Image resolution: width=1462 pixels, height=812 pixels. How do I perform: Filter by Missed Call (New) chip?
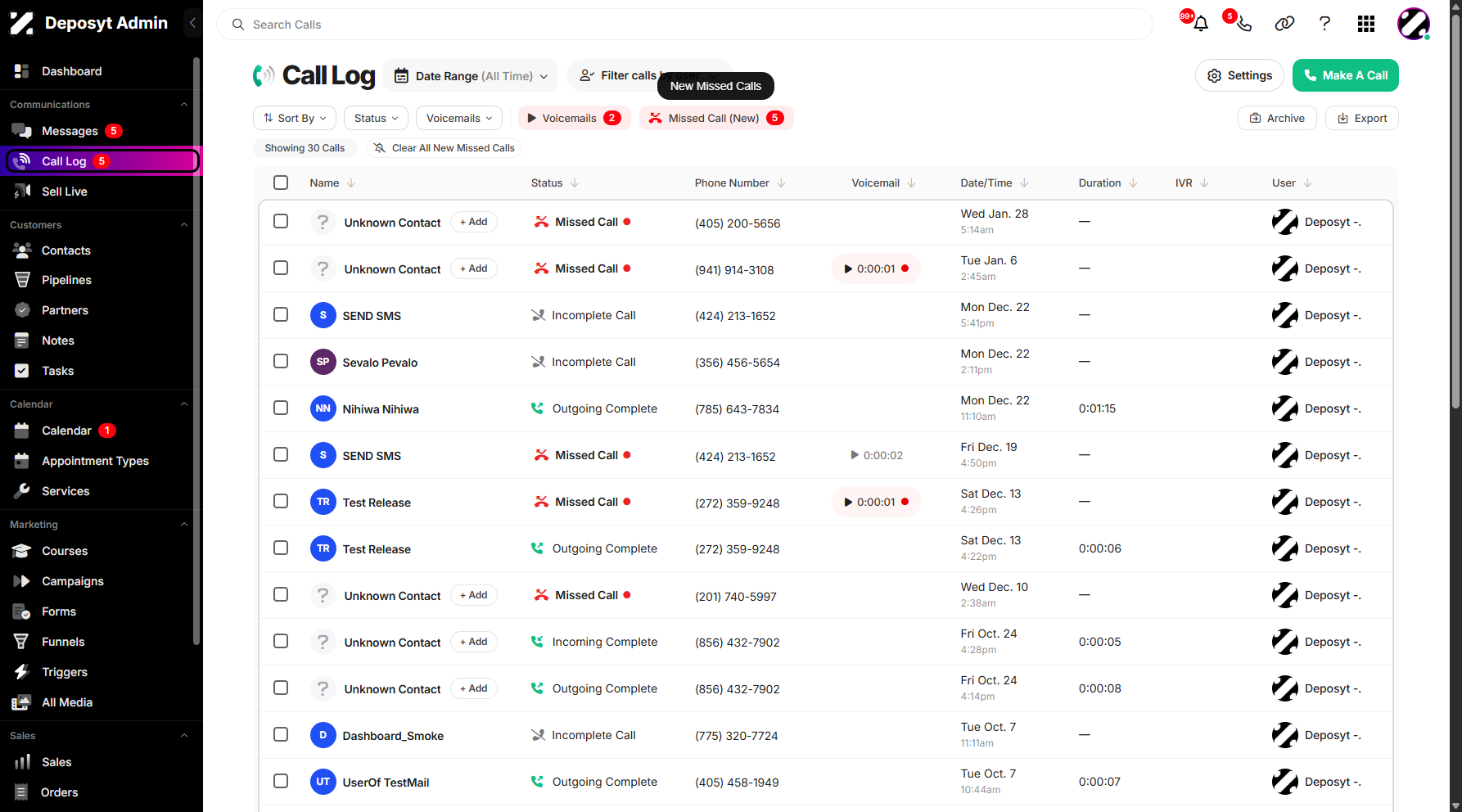(716, 118)
